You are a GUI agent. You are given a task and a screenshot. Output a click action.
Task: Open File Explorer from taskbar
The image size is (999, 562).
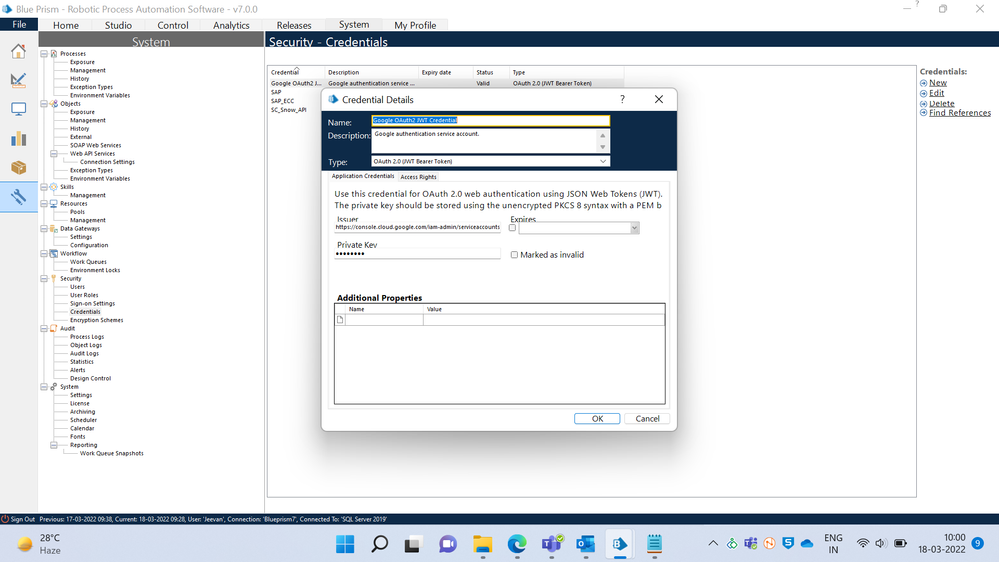click(x=483, y=544)
